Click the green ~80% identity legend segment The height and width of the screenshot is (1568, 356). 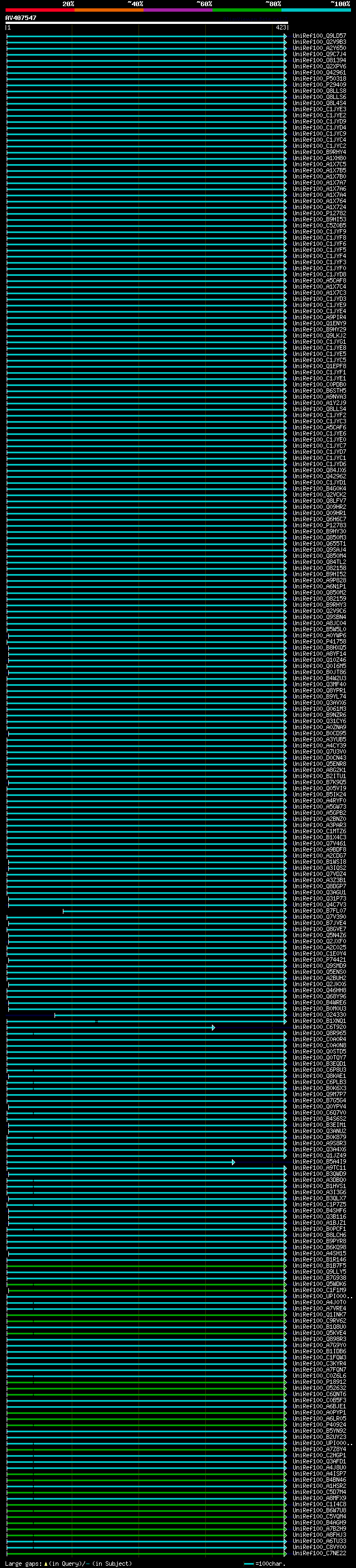[x=247, y=10]
